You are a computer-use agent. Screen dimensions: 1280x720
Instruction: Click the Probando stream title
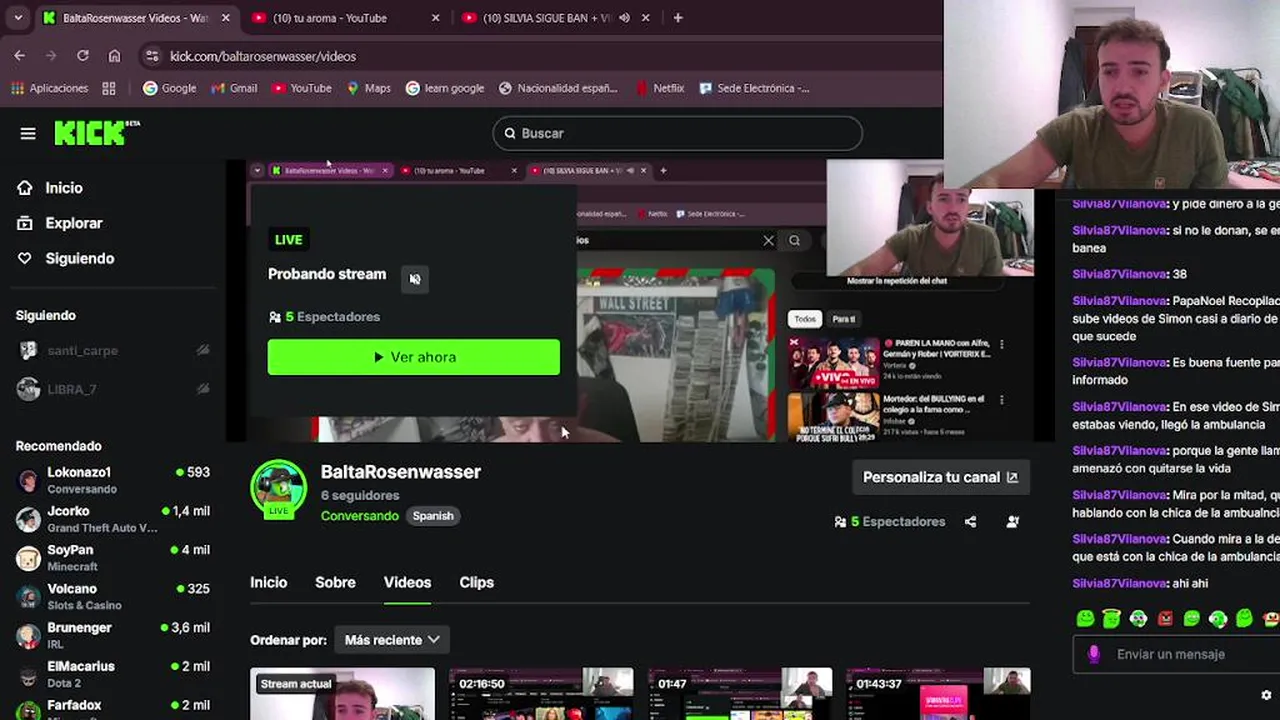[x=327, y=274]
